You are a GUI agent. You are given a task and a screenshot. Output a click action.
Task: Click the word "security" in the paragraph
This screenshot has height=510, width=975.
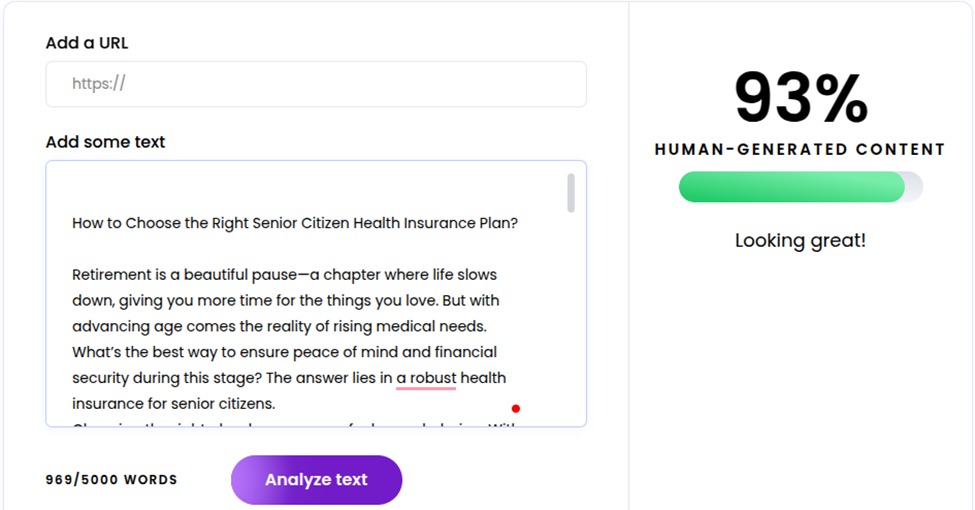pyautogui.click(x=101, y=378)
